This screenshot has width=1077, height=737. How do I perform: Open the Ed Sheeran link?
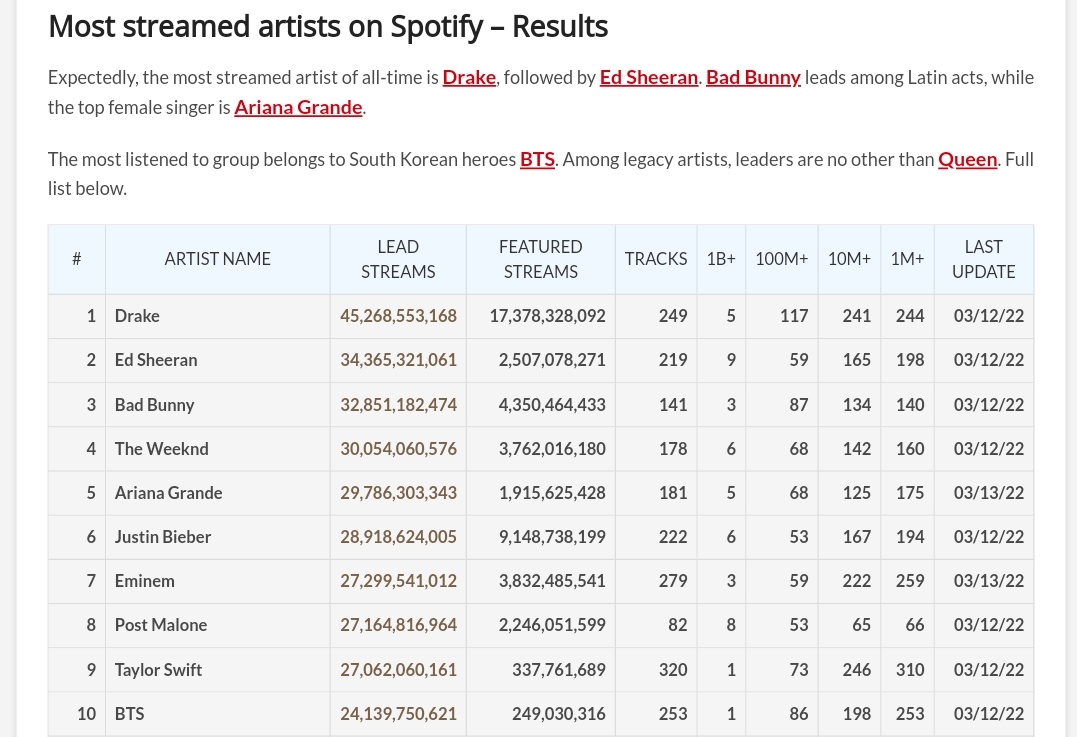click(648, 78)
